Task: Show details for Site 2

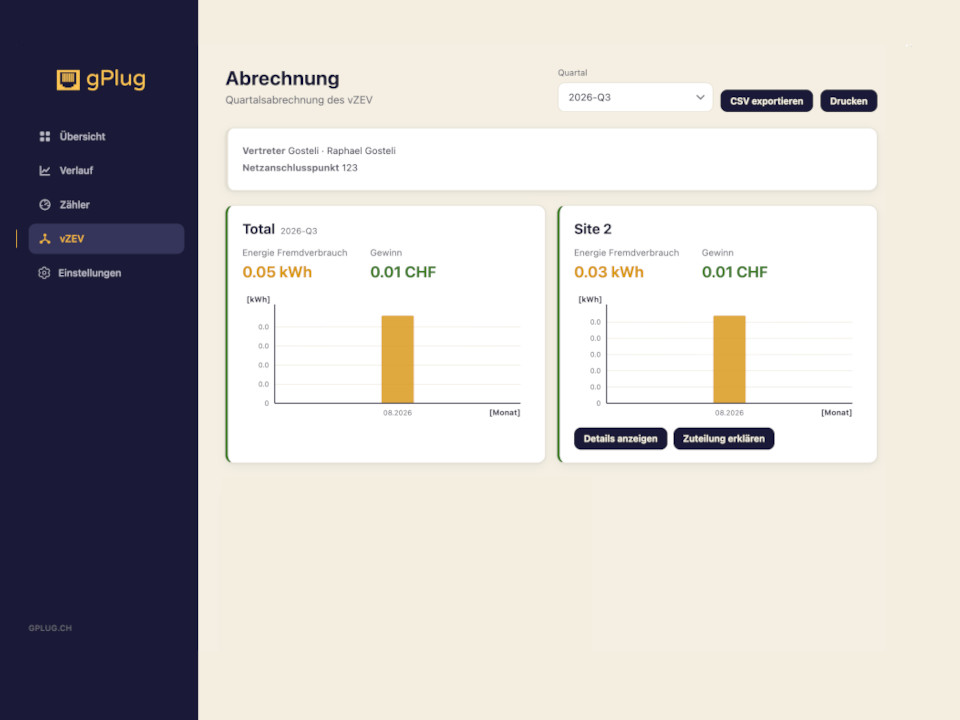Action: click(620, 438)
